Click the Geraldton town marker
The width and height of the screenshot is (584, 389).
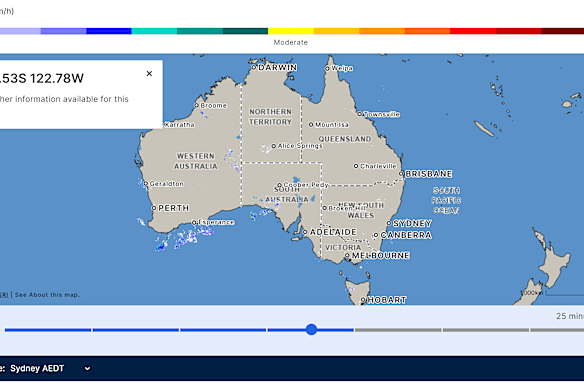click(x=146, y=183)
